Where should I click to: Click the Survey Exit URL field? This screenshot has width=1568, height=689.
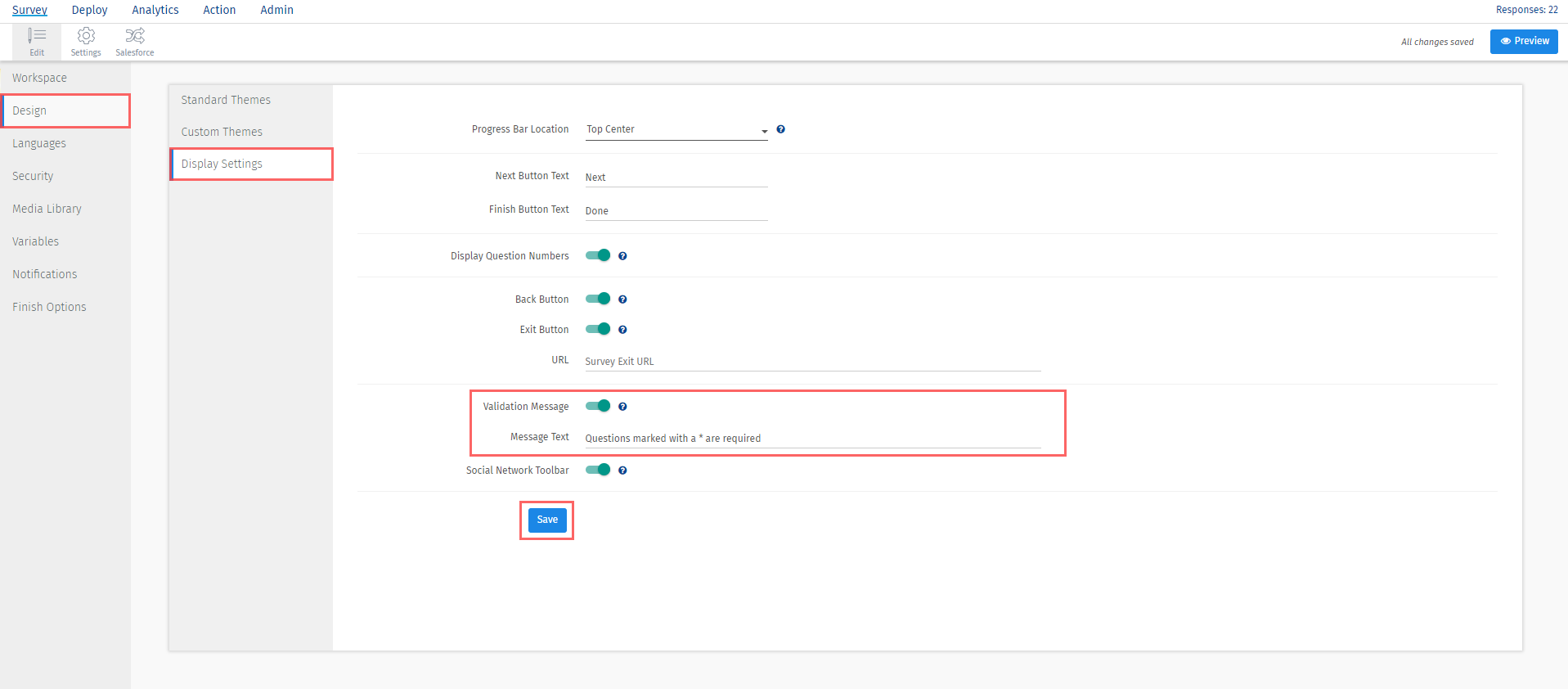pos(812,361)
